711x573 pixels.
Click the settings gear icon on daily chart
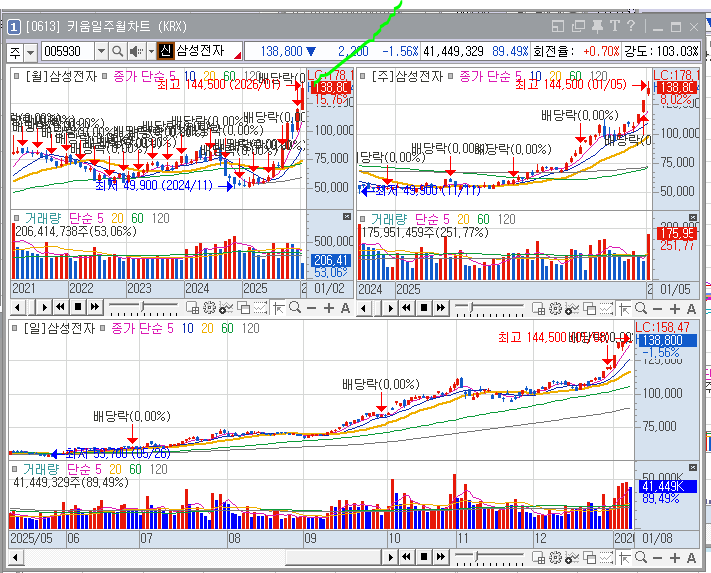click(555, 558)
